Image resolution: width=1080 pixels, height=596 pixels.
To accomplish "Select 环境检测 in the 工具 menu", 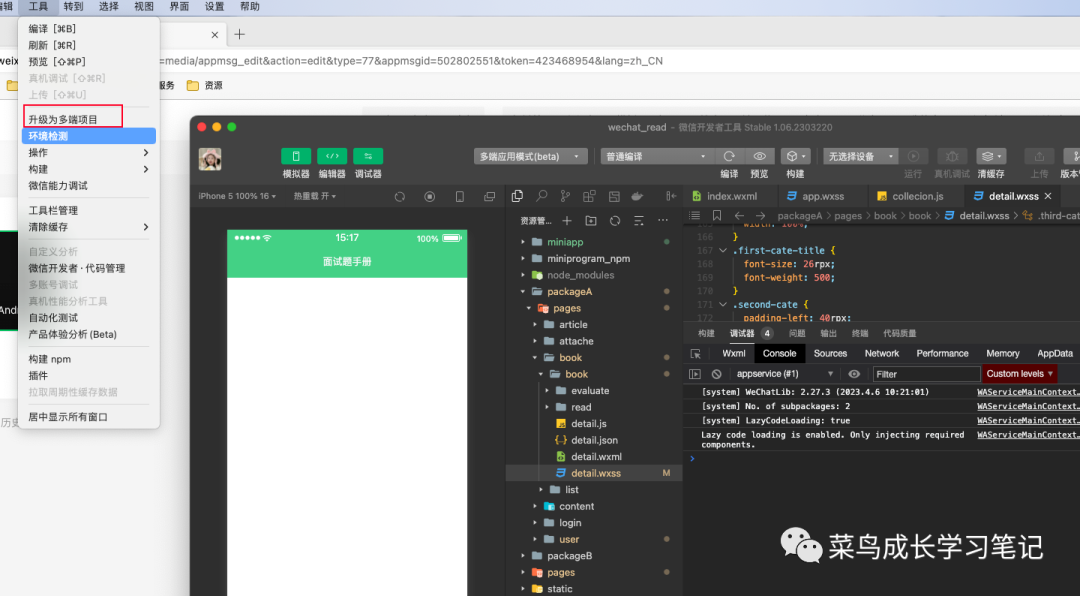I will coord(89,136).
